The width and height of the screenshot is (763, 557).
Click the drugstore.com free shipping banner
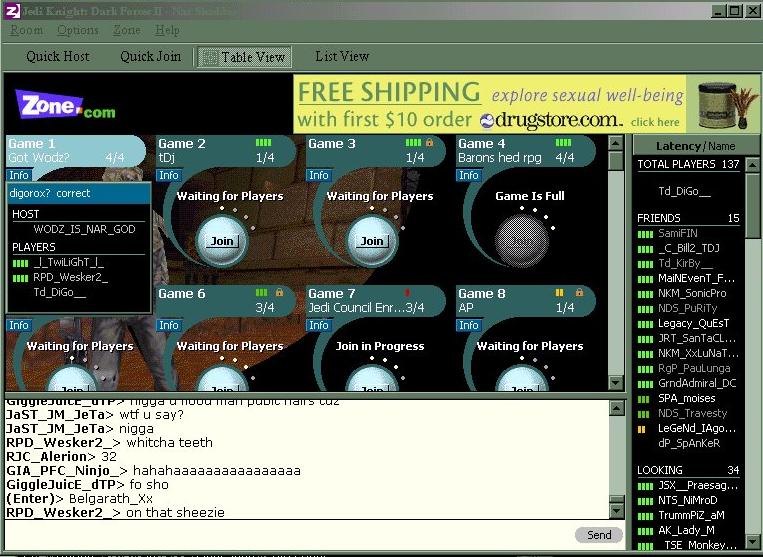point(526,104)
